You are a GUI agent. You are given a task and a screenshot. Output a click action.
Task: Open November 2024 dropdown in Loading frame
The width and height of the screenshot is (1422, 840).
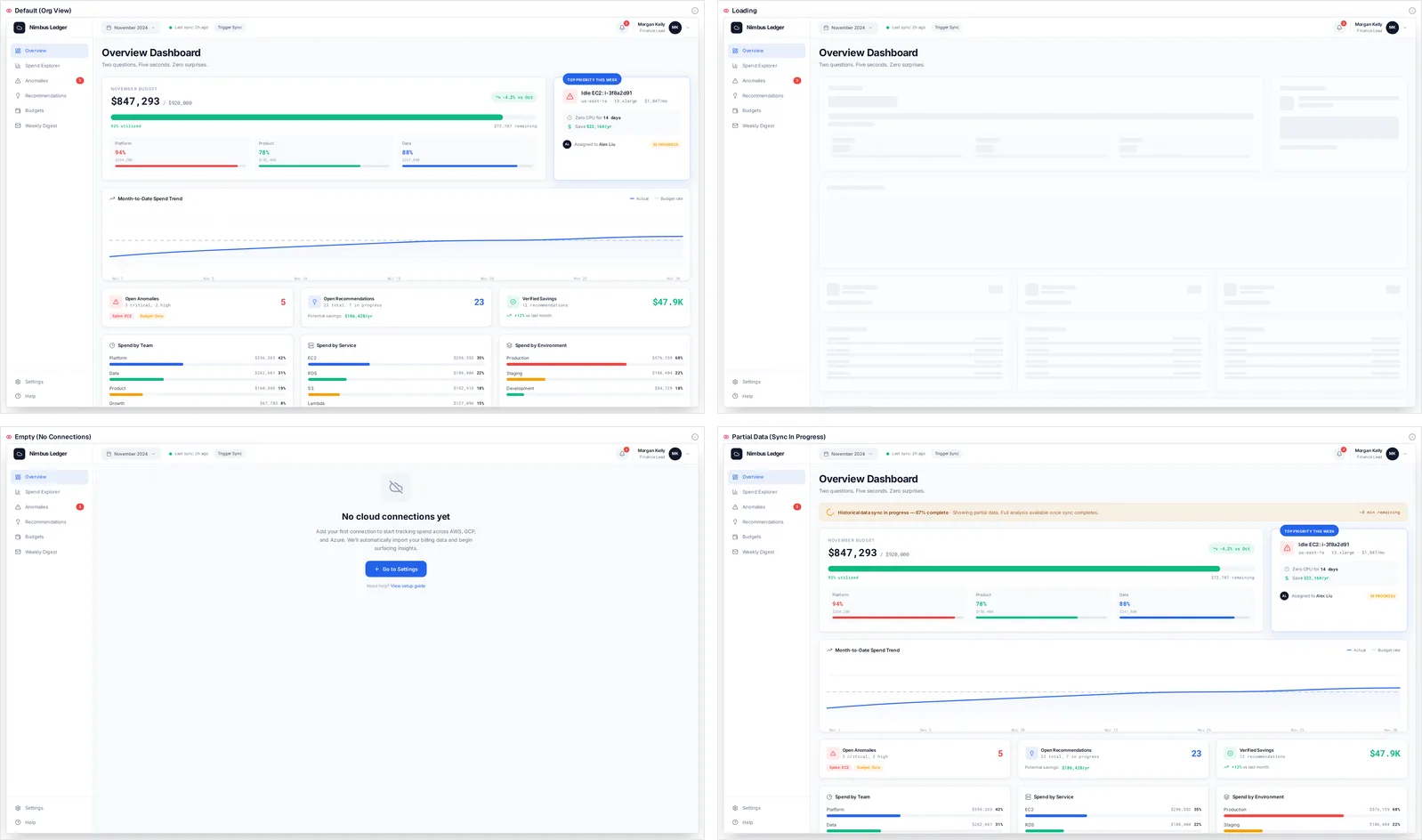click(x=848, y=28)
